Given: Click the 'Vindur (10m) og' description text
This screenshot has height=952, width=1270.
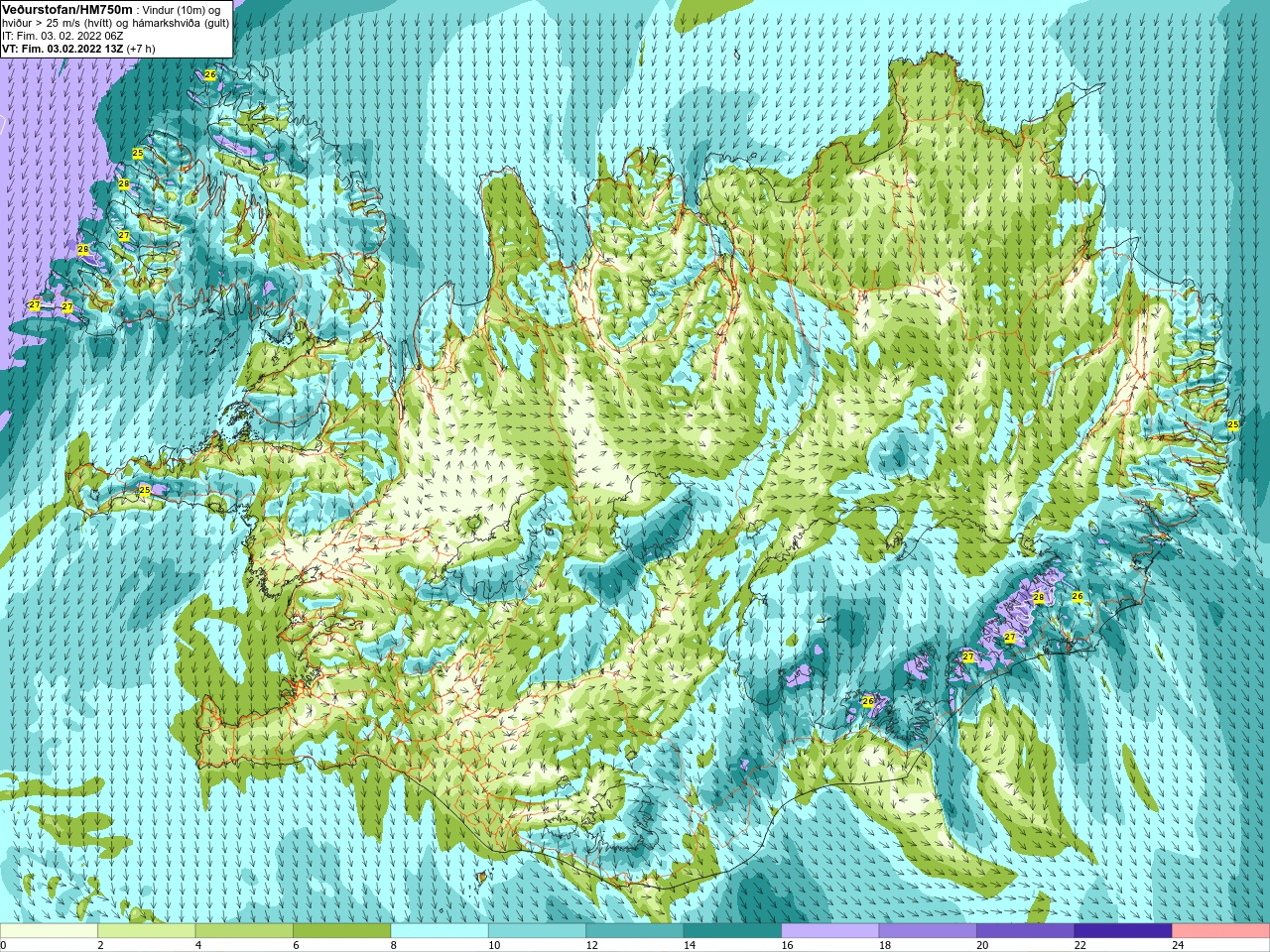Looking at the screenshot, I should pos(184,10).
